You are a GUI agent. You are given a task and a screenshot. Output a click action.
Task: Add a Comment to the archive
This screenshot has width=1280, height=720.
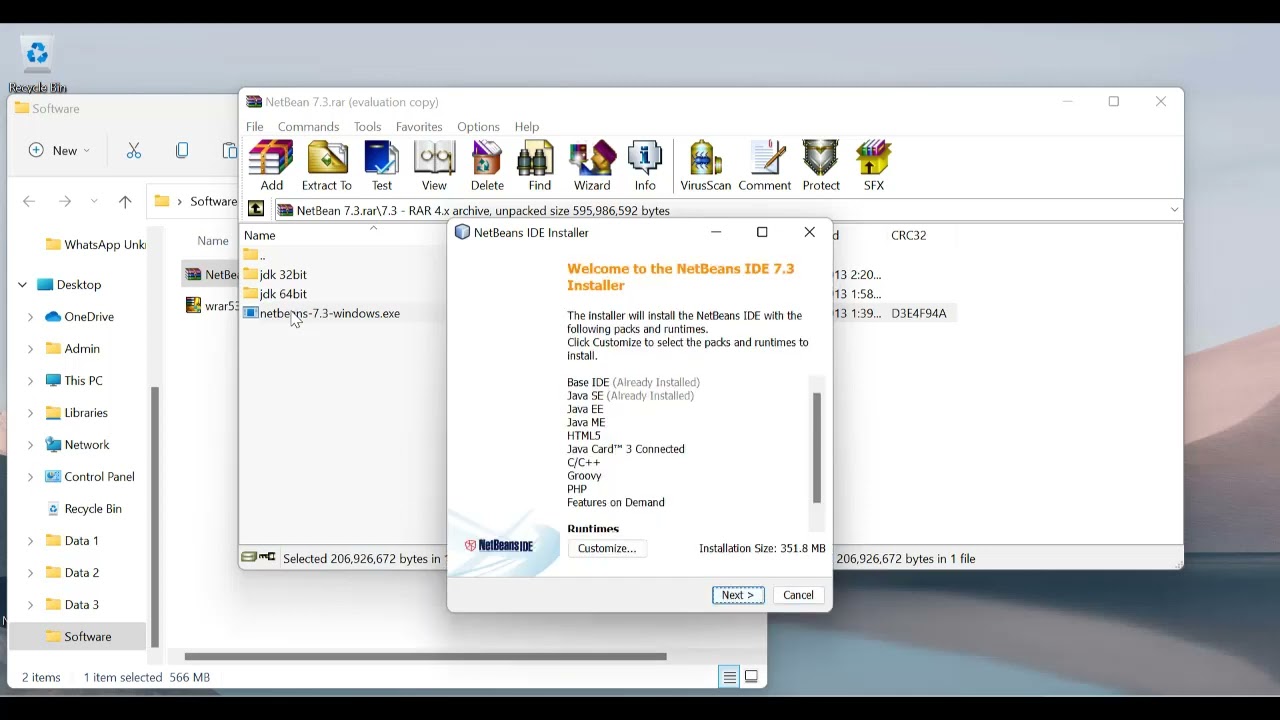pyautogui.click(x=765, y=166)
